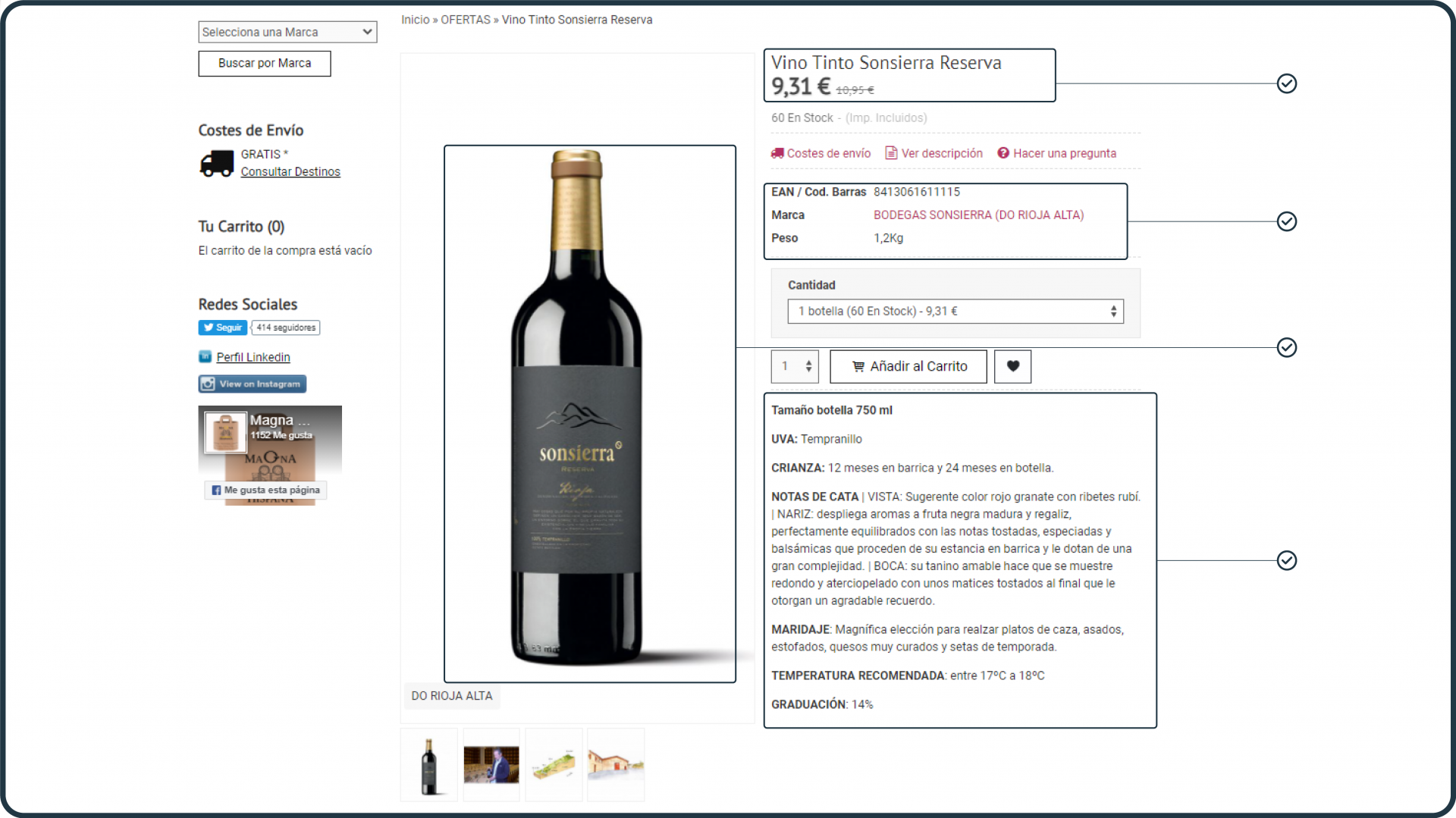Click the question mark icon
The image size is (1456, 818).
tap(1003, 153)
